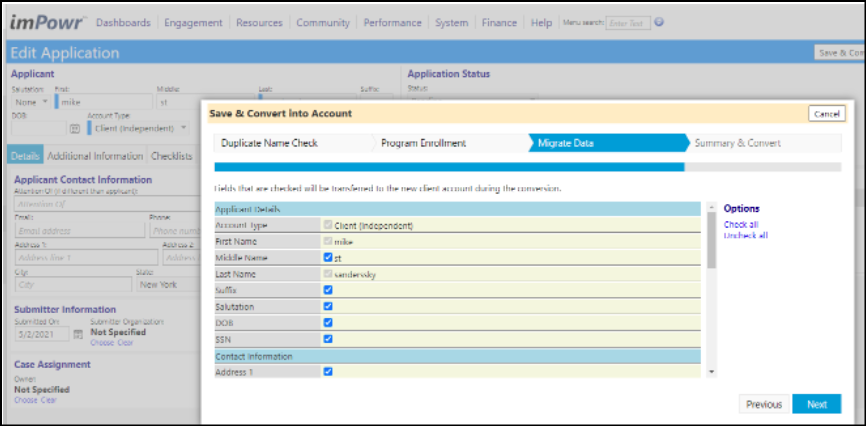Image resolution: width=866 pixels, height=426 pixels.
Task: Click the Contact Information section header
Action: [457, 356]
